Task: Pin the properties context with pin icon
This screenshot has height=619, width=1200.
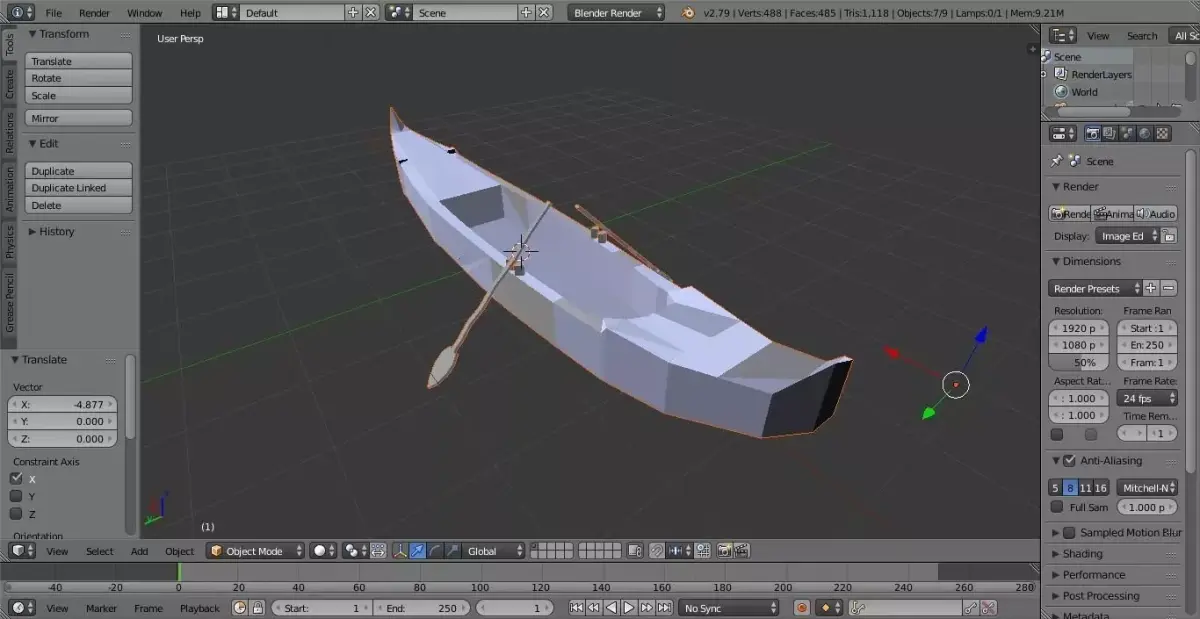Action: pos(1057,161)
